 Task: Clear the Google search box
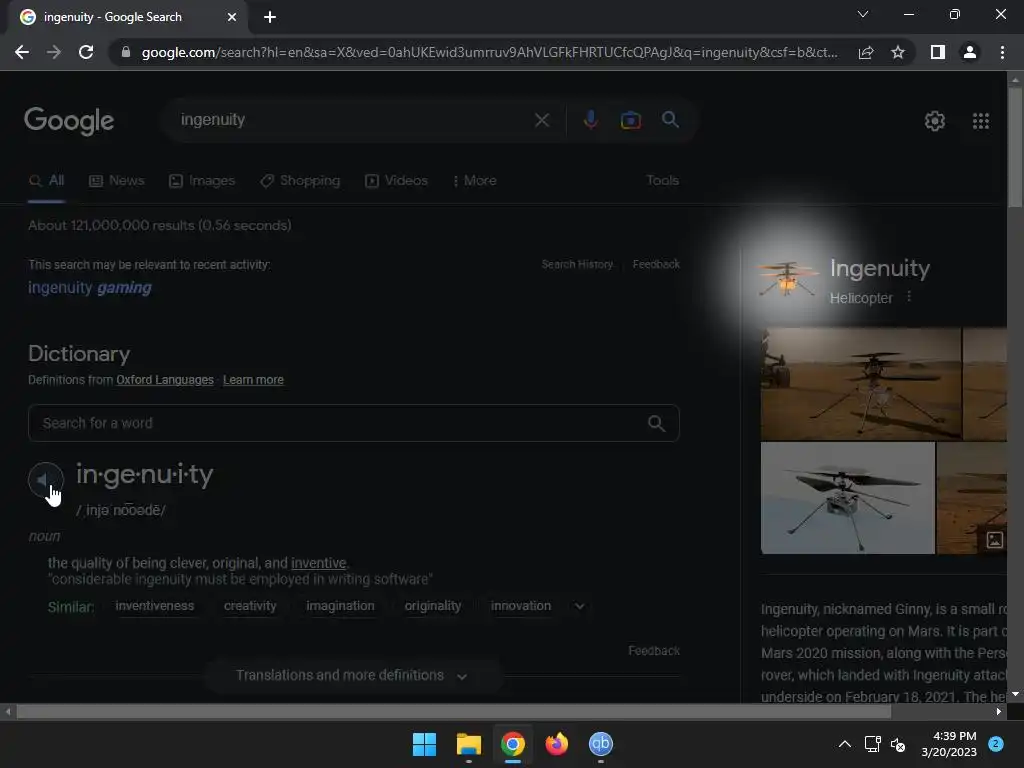[541, 120]
